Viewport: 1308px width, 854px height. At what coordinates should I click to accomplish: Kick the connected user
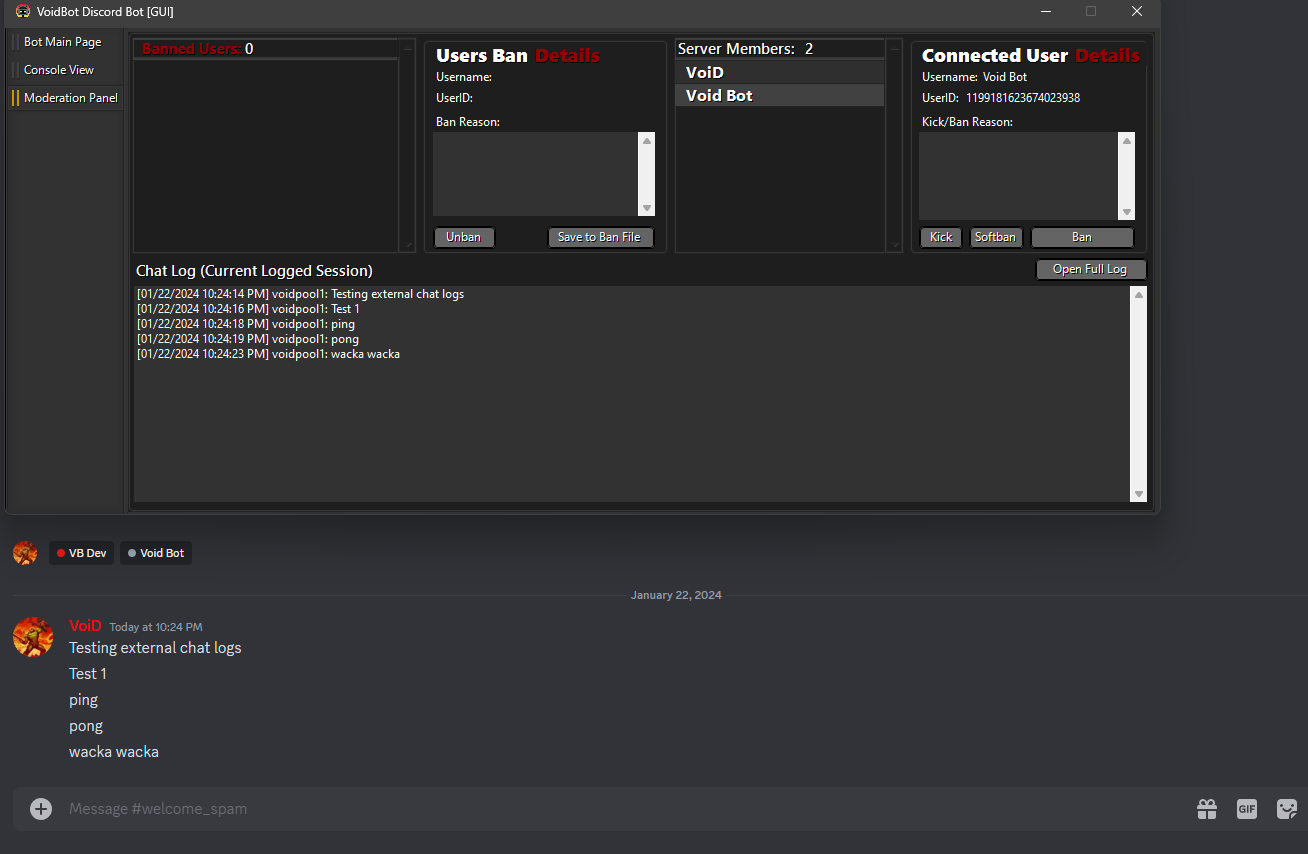click(941, 237)
